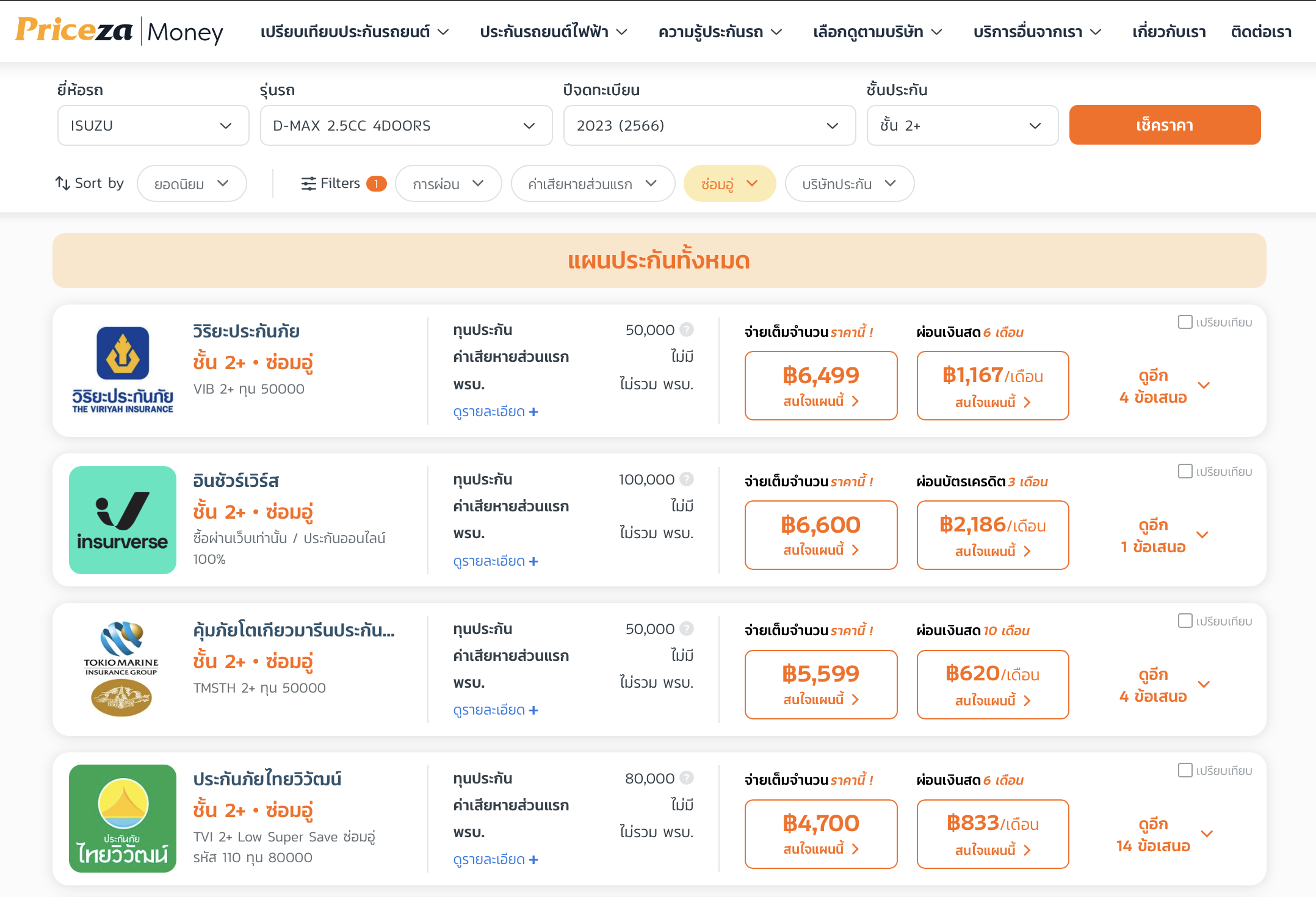Click the เช็คราคา button

1165,125
